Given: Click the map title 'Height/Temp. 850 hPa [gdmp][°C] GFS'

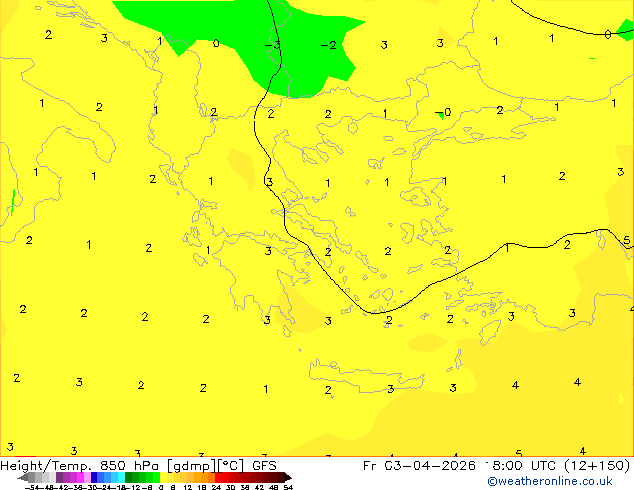Looking at the screenshot, I should tap(138, 465).
